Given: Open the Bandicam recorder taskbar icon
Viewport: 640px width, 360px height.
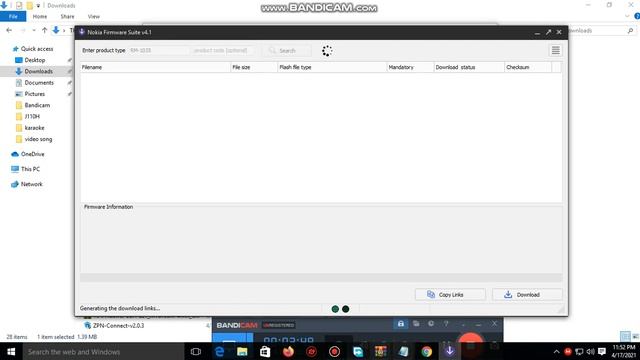Looking at the screenshot, I should coord(334,351).
